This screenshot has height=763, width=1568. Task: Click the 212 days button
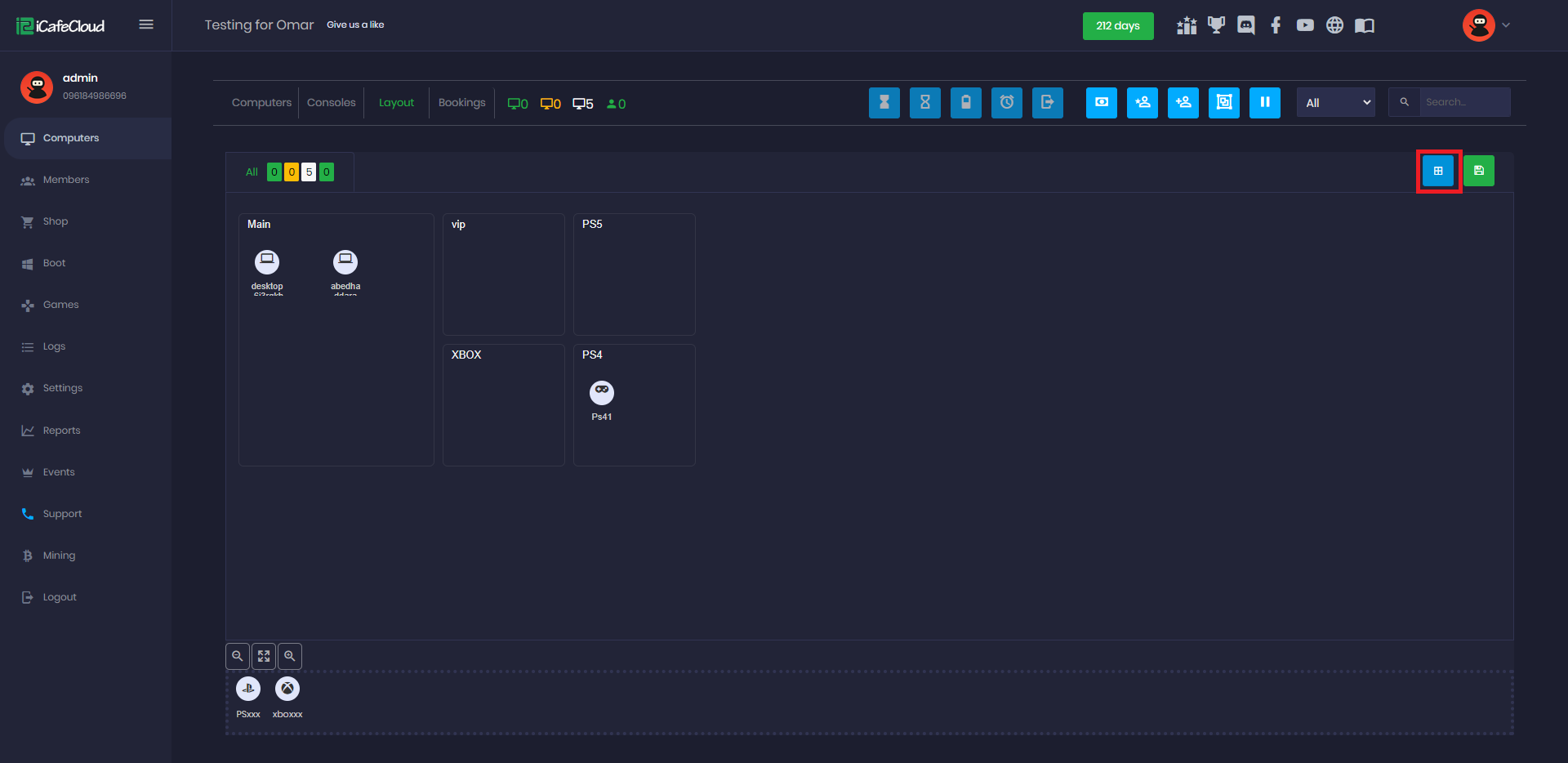pos(1117,26)
